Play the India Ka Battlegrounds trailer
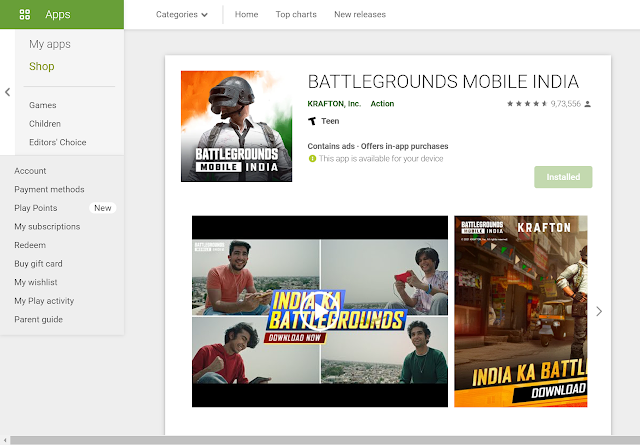 click(320, 312)
